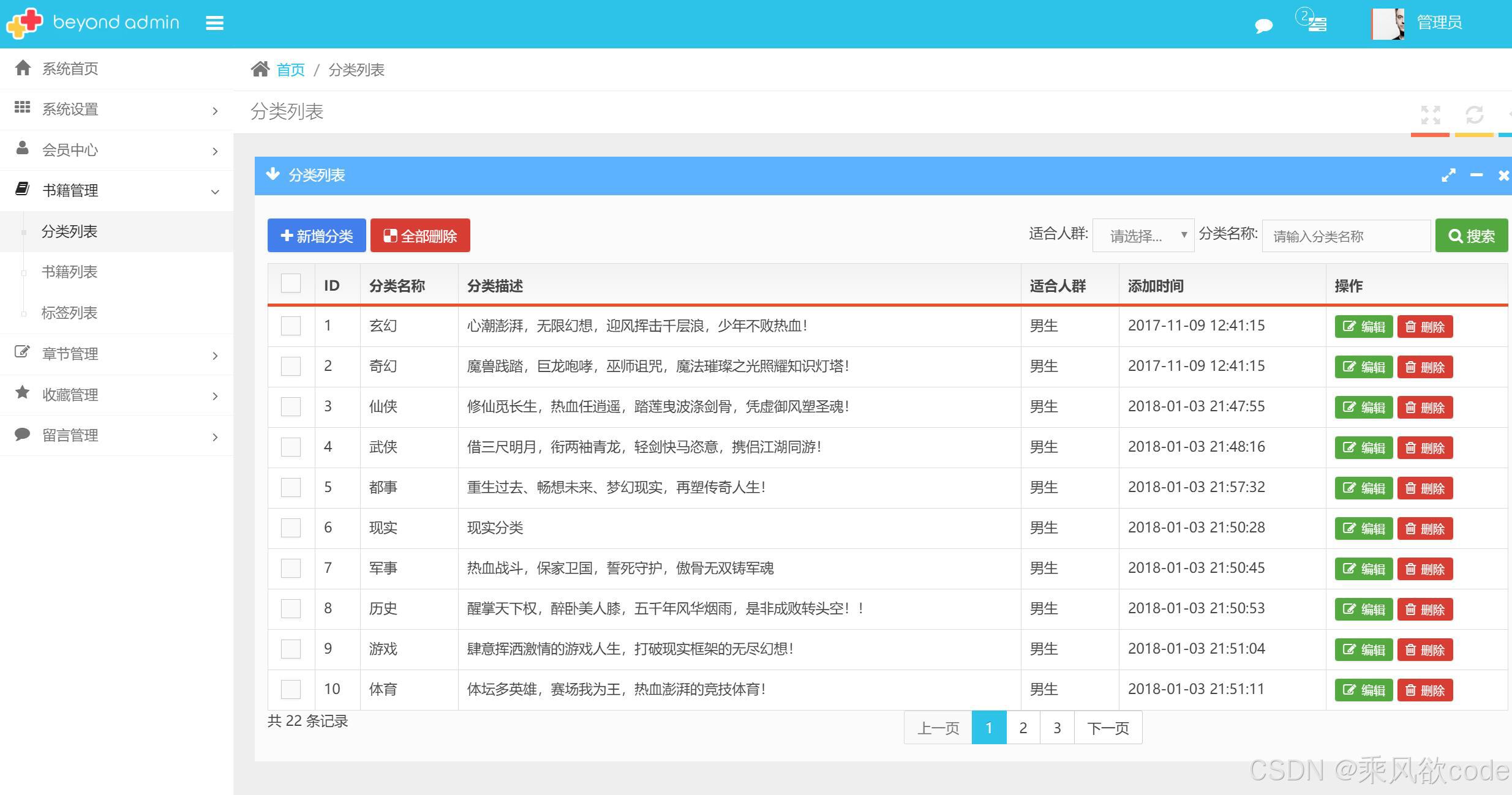Click the red 删除 button for 武侠
Image resolution: width=1512 pixels, height=795 pixels.
[1424, 448]
